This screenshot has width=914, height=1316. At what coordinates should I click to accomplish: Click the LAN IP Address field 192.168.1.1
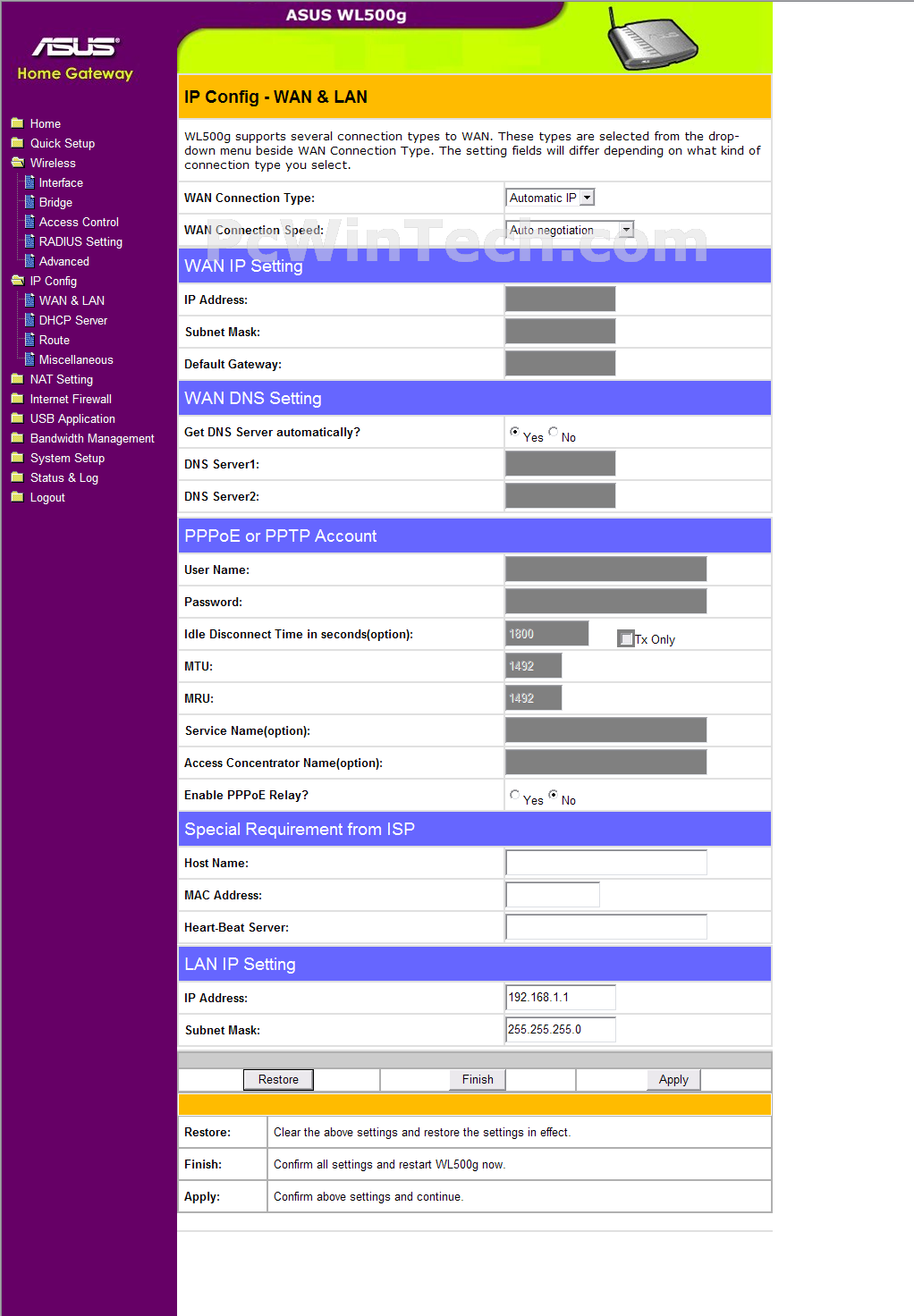click(x=561, y=997)
